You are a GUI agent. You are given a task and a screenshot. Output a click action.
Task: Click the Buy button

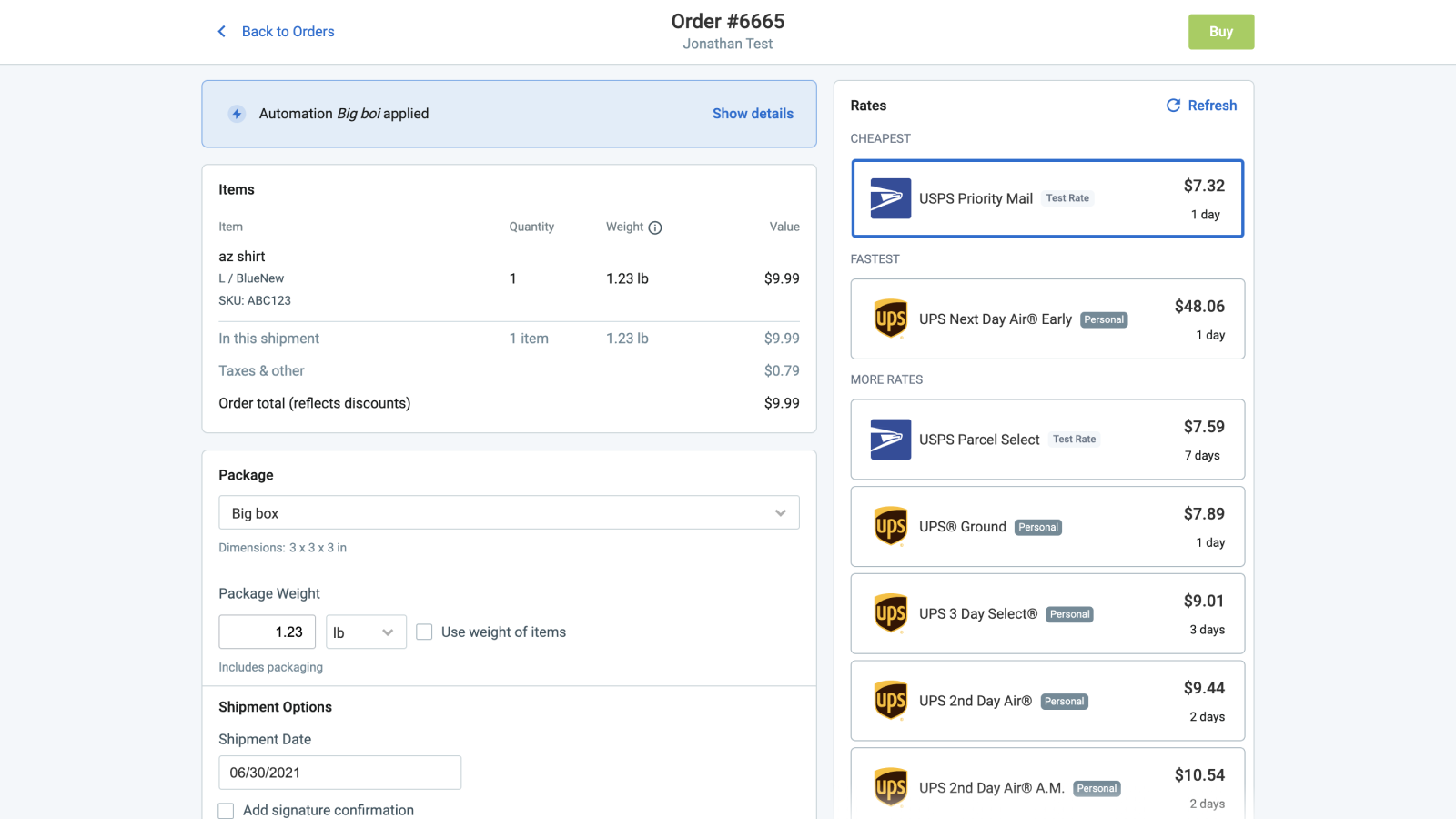(1220, 31)
